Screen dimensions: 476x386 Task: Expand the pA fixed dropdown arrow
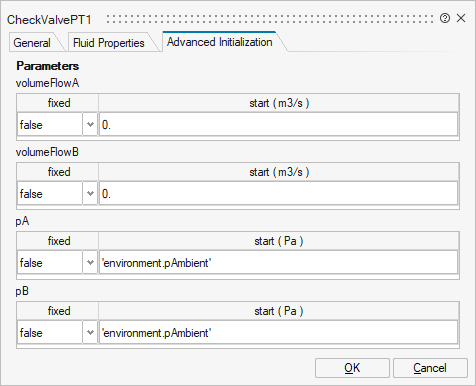pos(90,262)
